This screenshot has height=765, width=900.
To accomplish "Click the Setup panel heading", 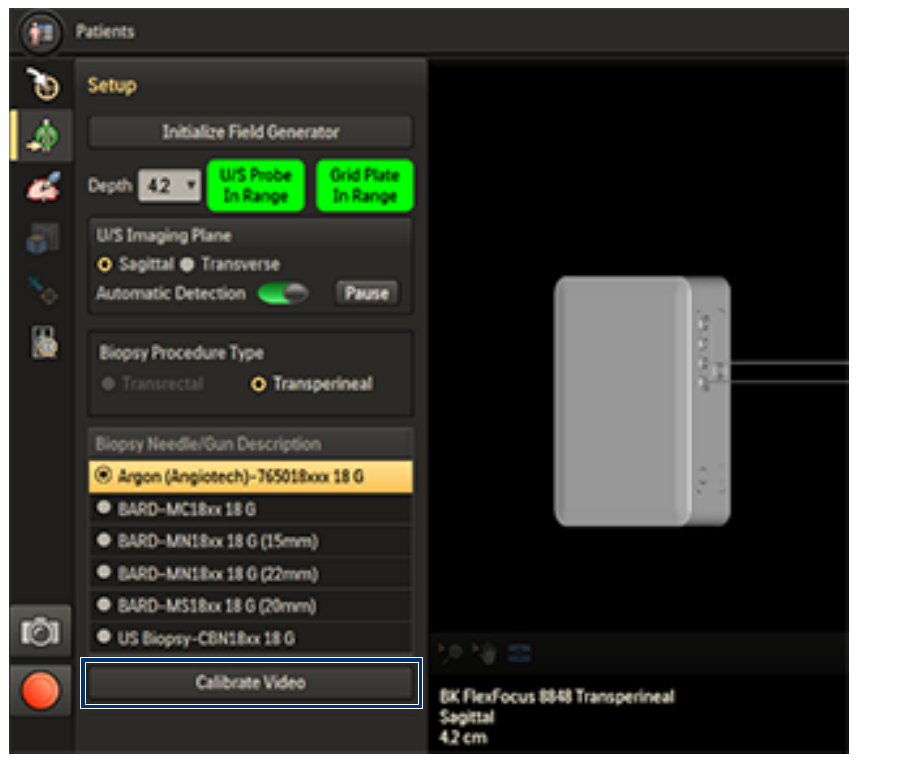I will [112, 86].
